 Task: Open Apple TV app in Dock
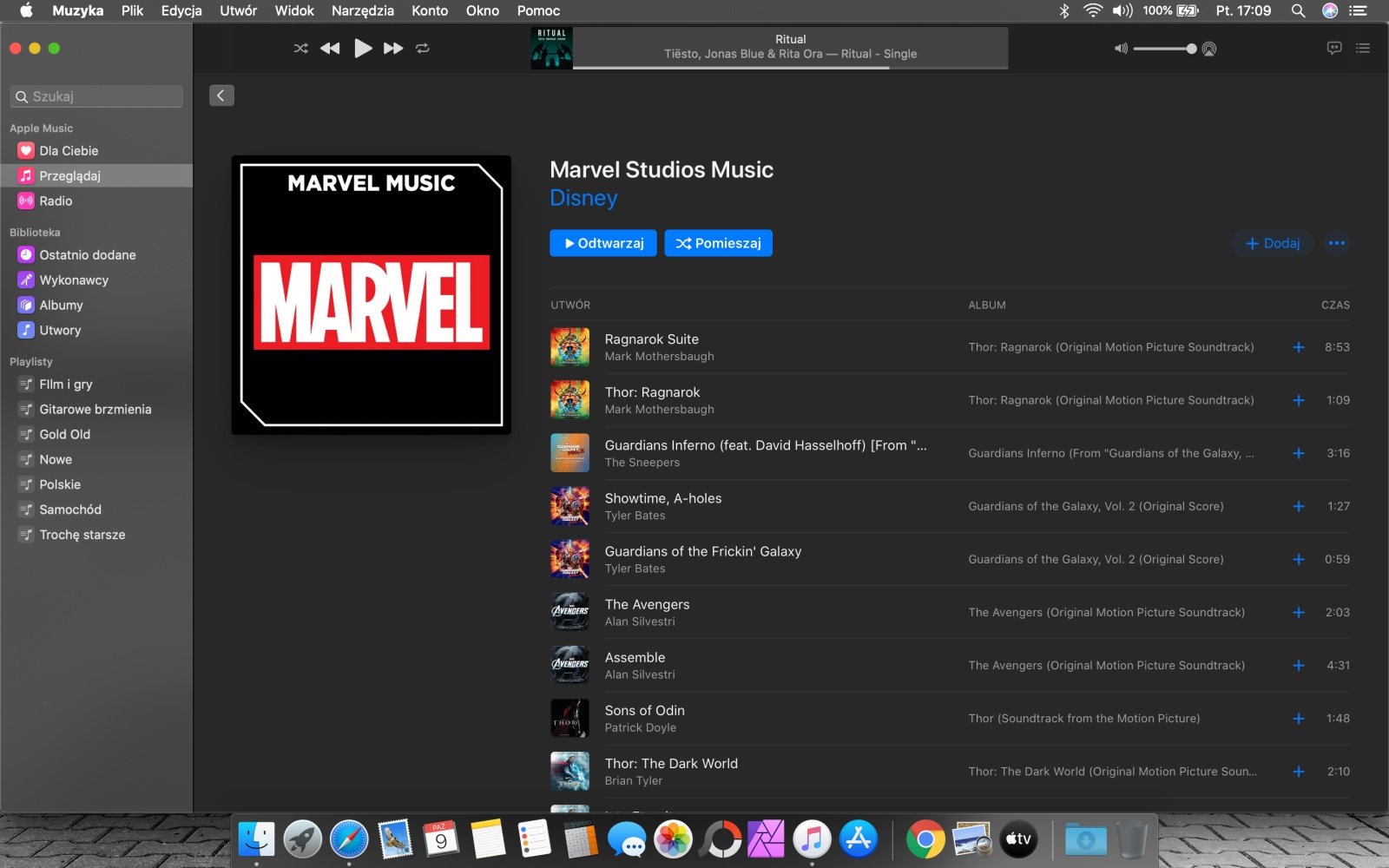1018,839
